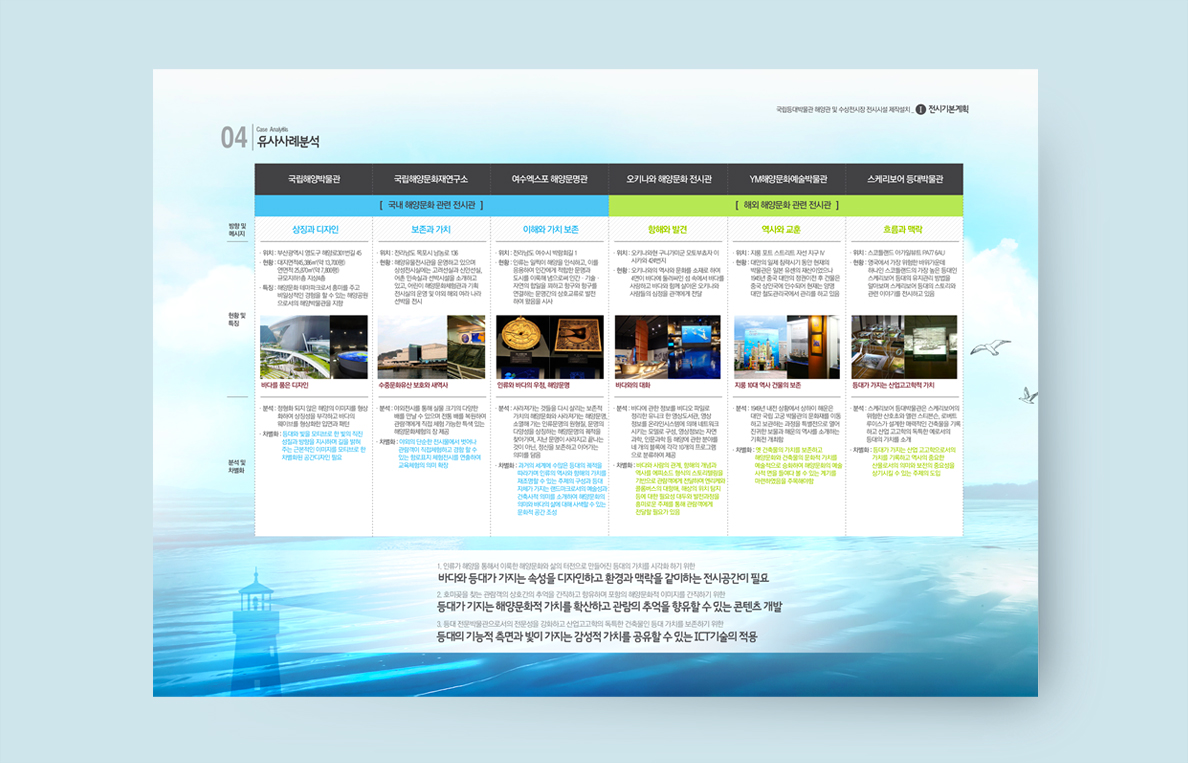
Task: Click the green 해외 해양문화 관련 전시관 bar
Action: coord(786,205)
